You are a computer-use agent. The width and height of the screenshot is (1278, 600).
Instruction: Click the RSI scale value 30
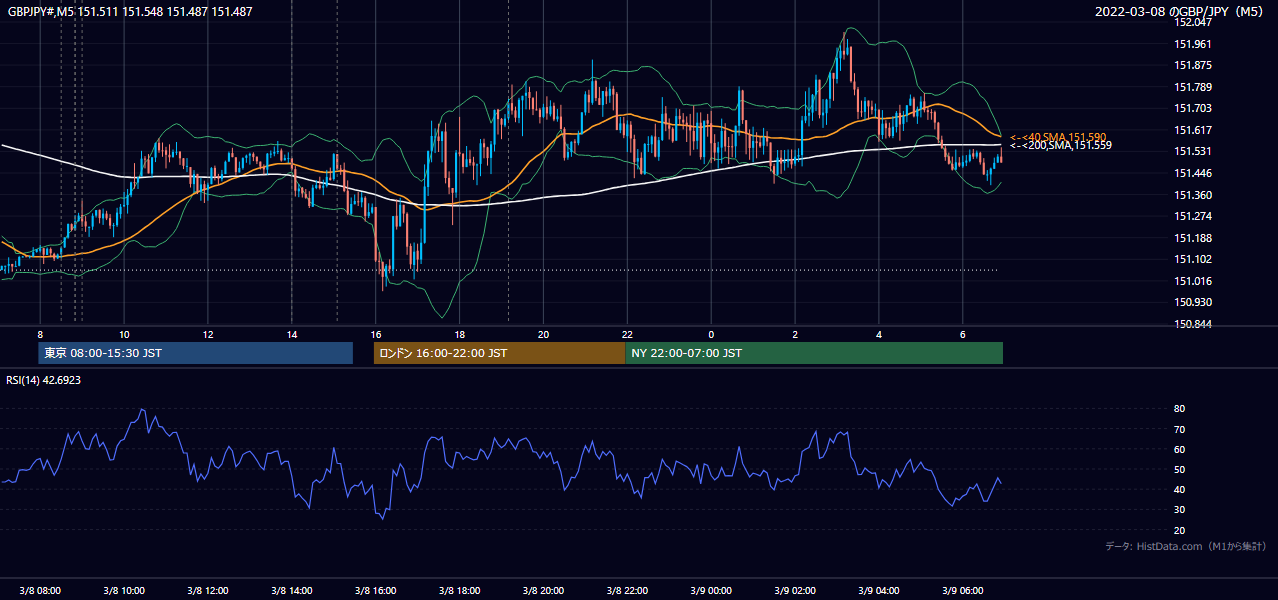[x=1179, y=510]
